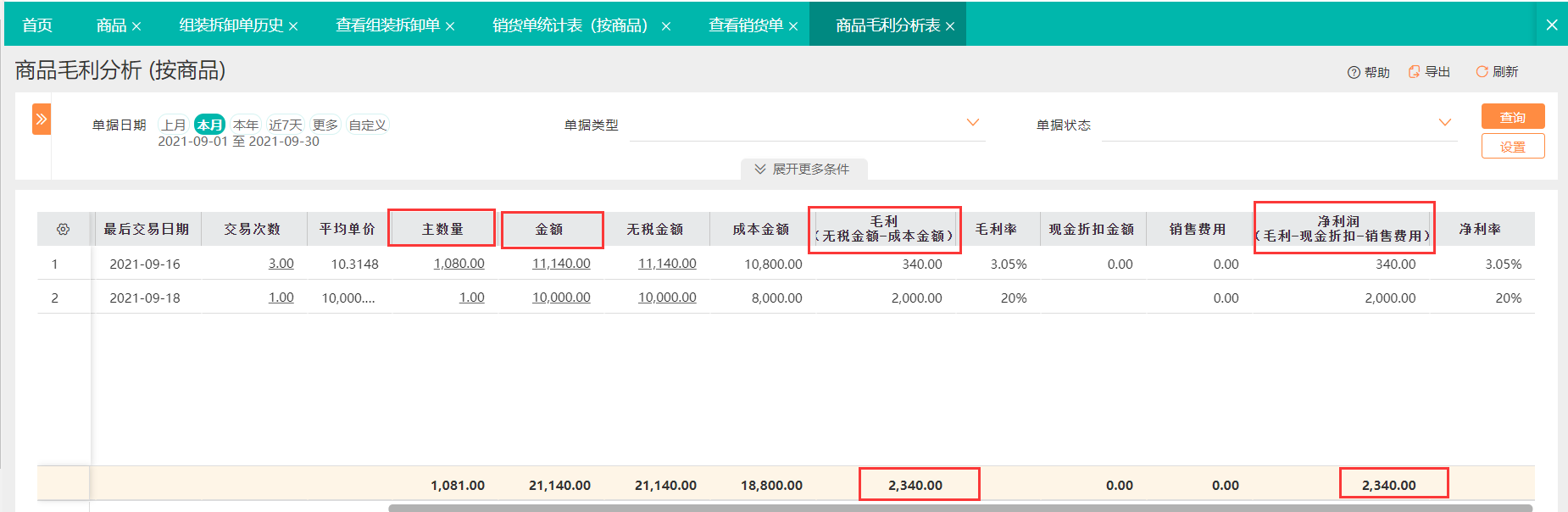Open help via question mark icon
This screenshot has width=1568, height=512.
click(1354, 73)
